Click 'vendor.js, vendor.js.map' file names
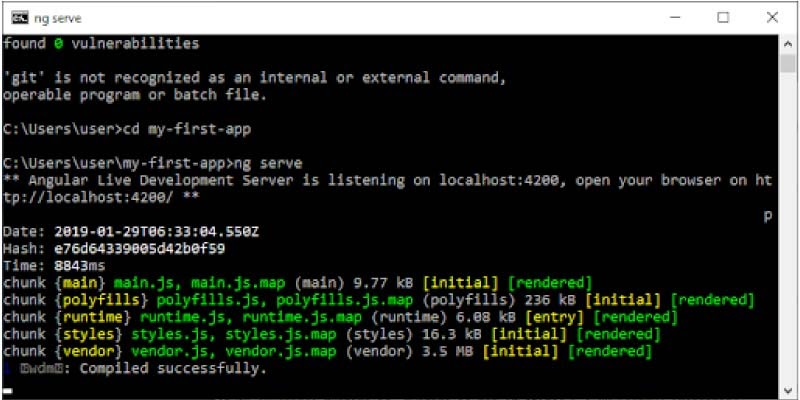 234,351
